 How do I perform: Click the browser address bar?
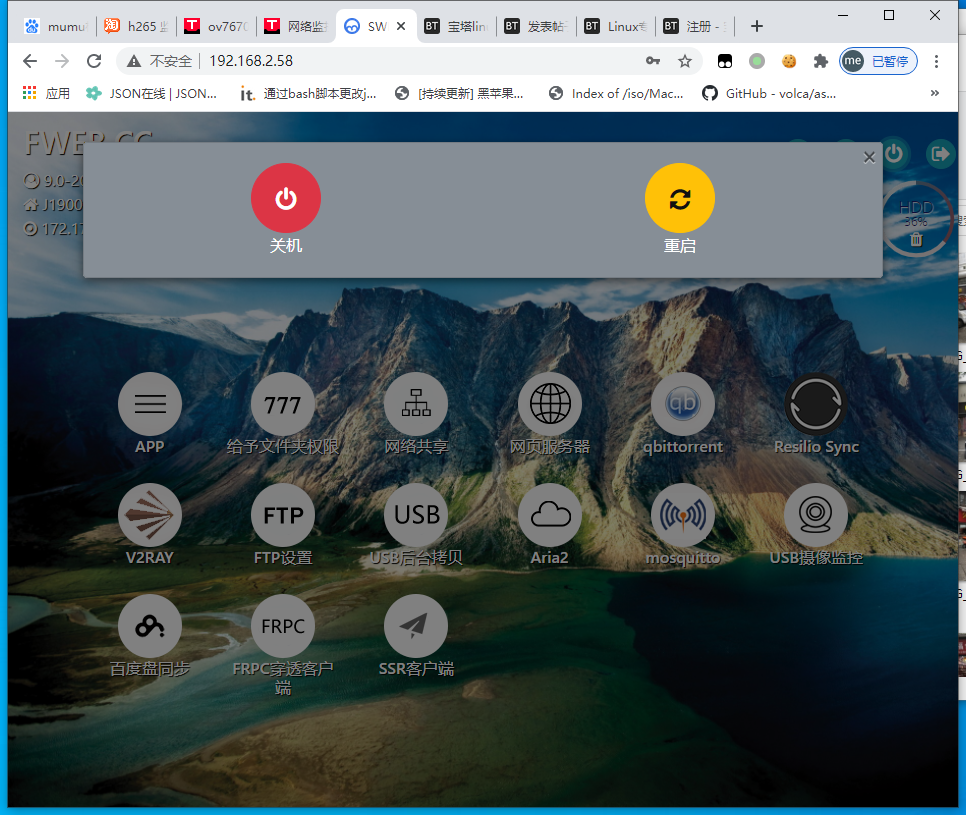[400, 61]
